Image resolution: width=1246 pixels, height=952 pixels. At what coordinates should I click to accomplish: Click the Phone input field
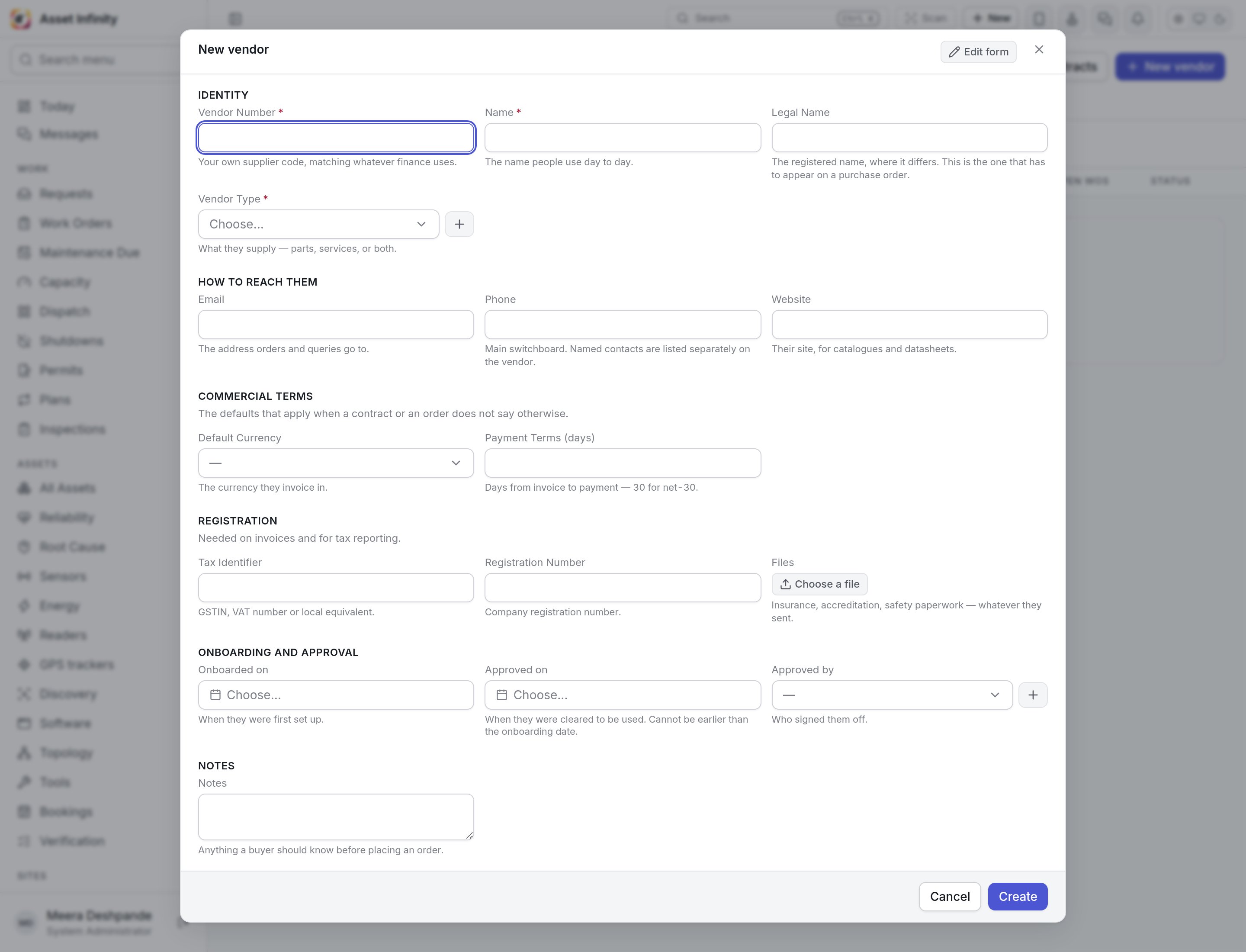pos(622,325)
